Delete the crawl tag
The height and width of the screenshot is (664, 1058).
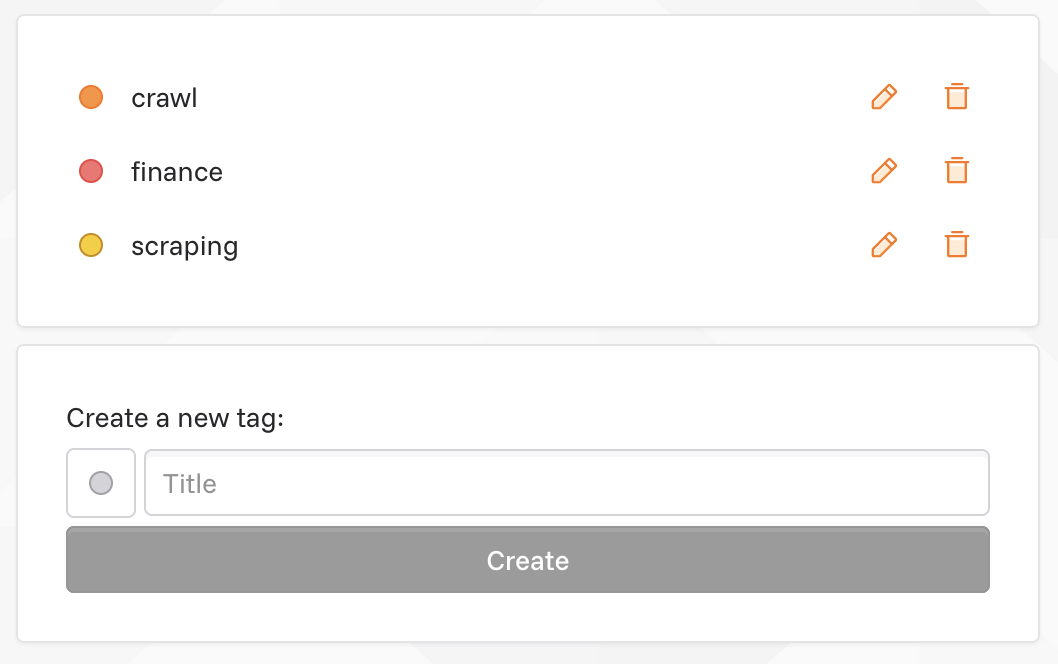(957, 97)
